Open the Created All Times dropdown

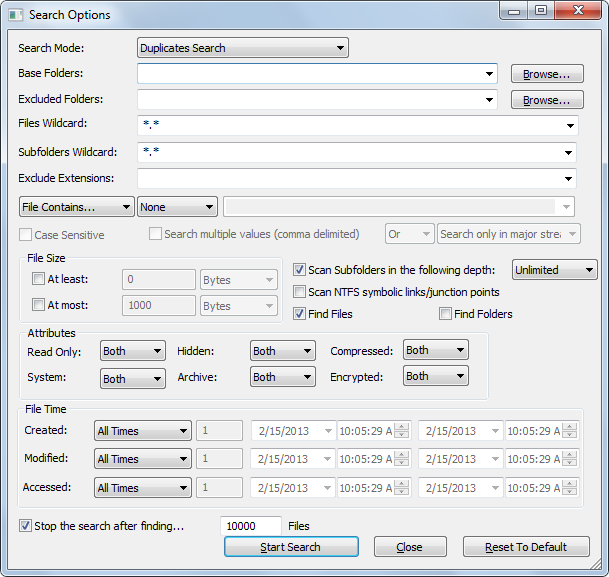tap(143, 431)
